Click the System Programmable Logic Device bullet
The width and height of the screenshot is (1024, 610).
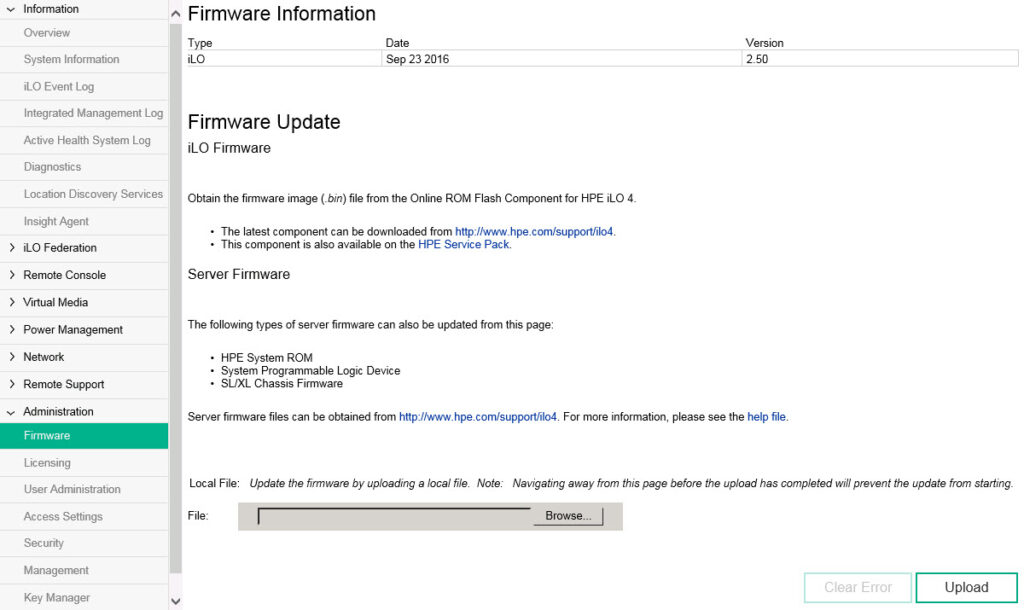pyautogui.click(x=310, y=370)
